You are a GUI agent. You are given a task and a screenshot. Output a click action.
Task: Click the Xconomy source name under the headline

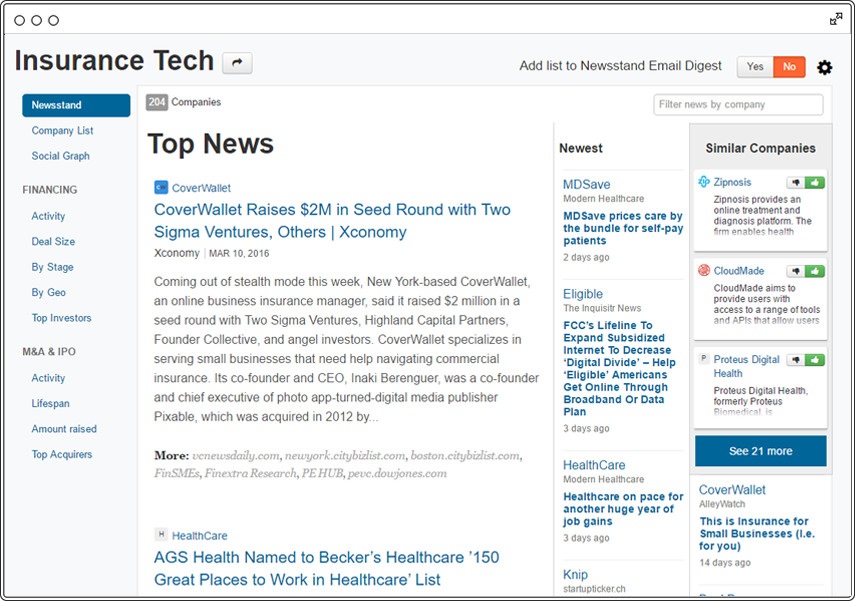point(177,253)
